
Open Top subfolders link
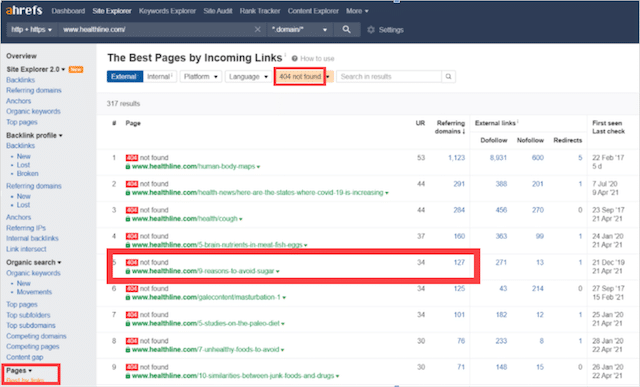click(x=28, y=315)
